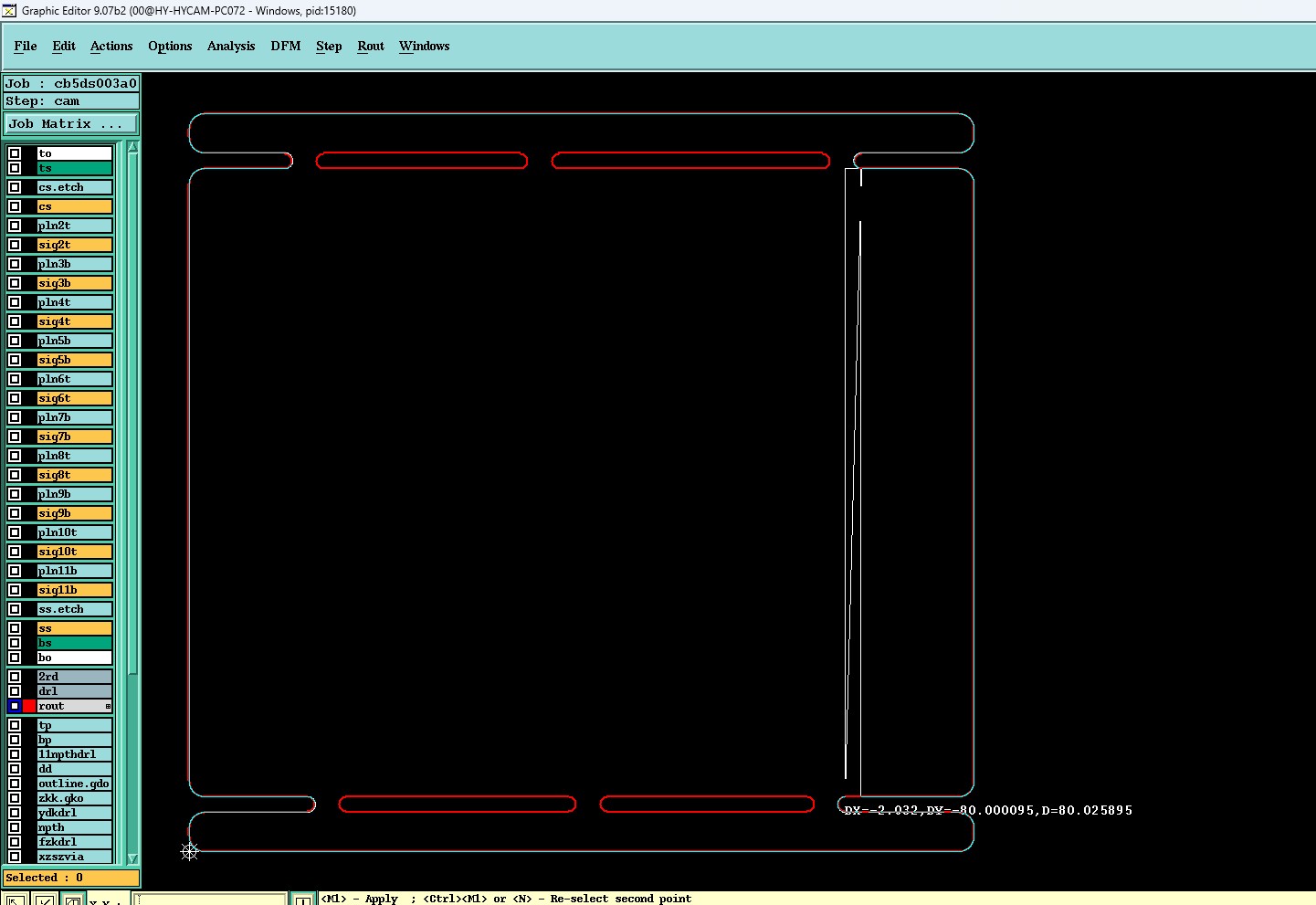The width and height of the screenshot is (1316, 905).
Task: Select the dd layer name
Action: 74,769
